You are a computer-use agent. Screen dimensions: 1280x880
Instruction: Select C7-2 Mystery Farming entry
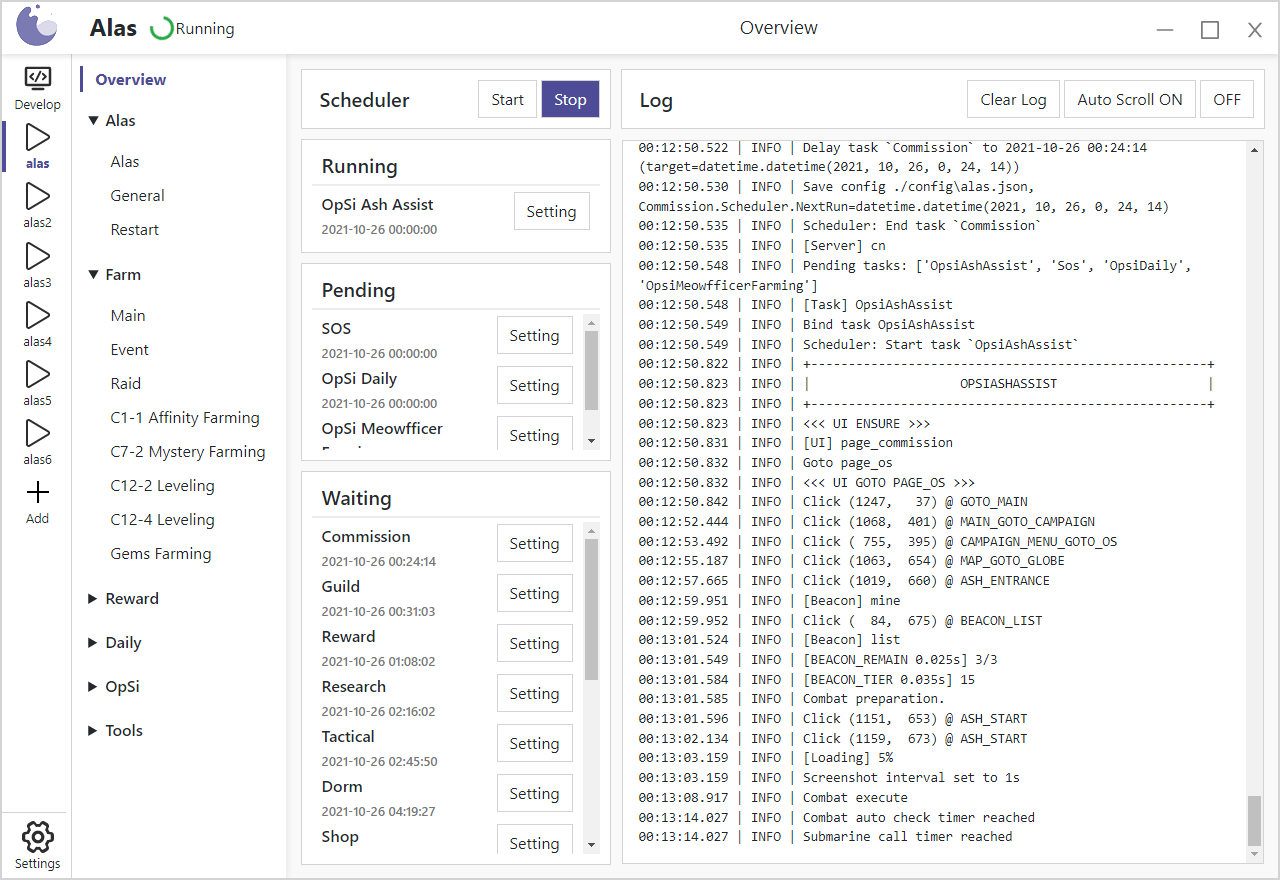(187, 452)
